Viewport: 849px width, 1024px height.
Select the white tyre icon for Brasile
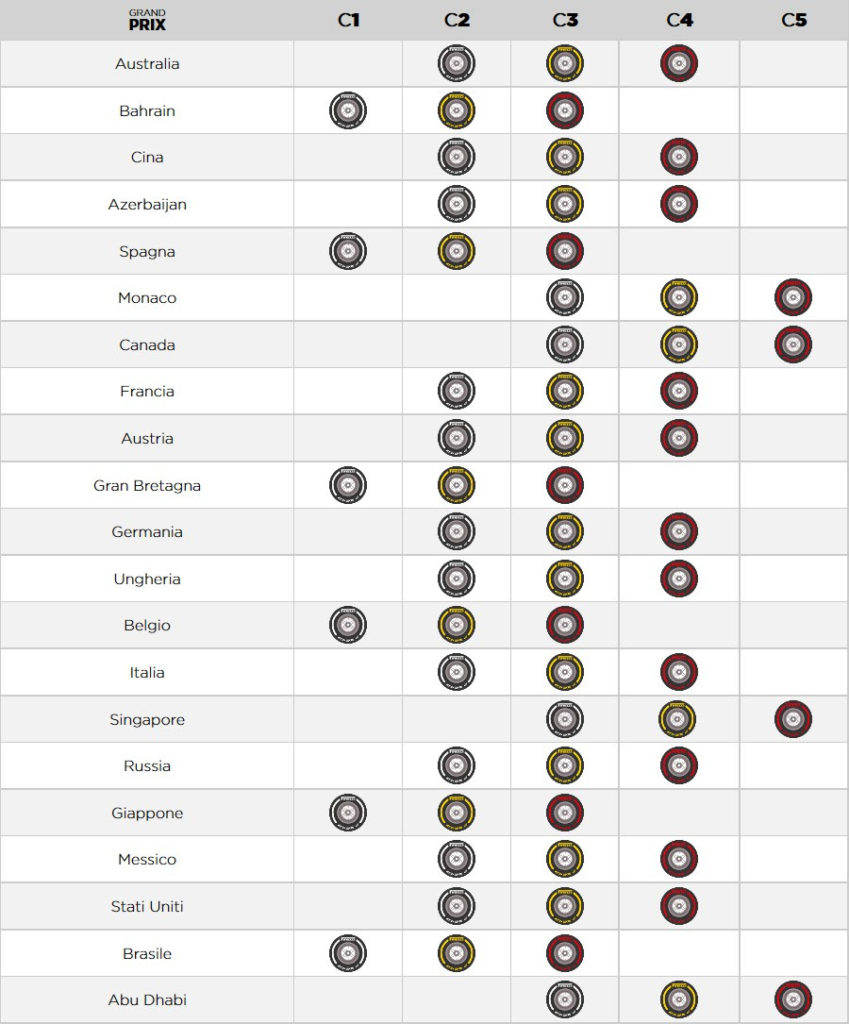point(348,954)
